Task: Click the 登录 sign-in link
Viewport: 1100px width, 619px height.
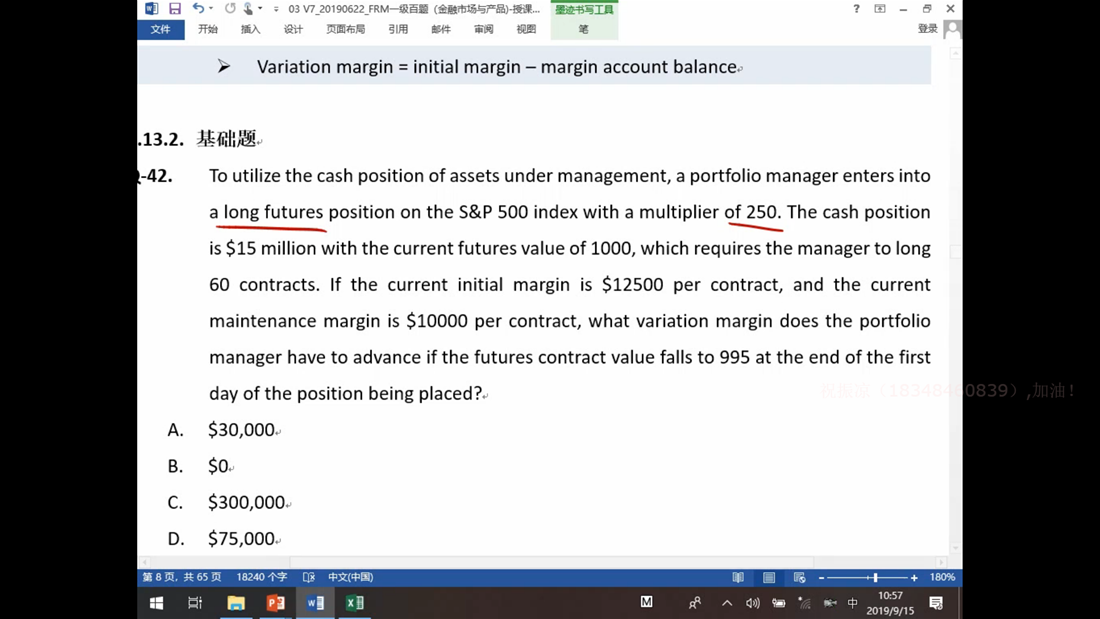Action: pyautogui.click(x=928, y=29)
